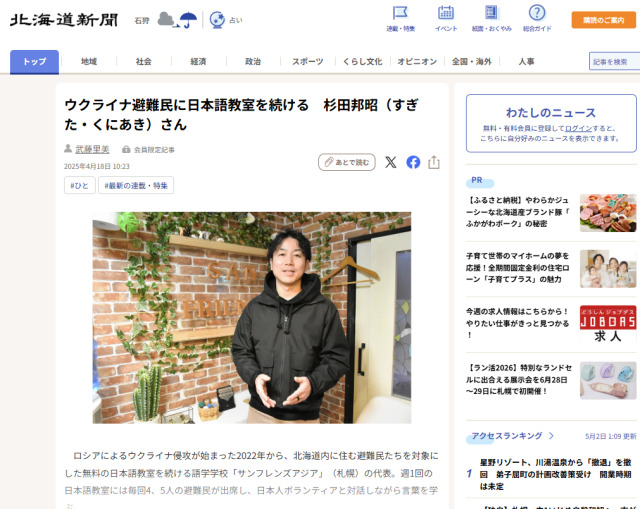Viewport: 640px width, 509px height.
Task: Click the ログイン link in わたしのニュース
Action: [578, 128]
